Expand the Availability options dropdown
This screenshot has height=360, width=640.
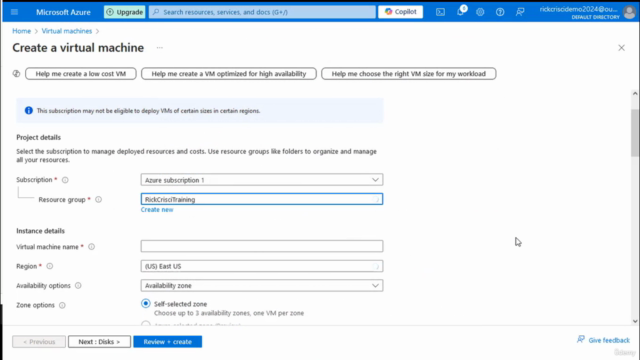click(262, 285)
